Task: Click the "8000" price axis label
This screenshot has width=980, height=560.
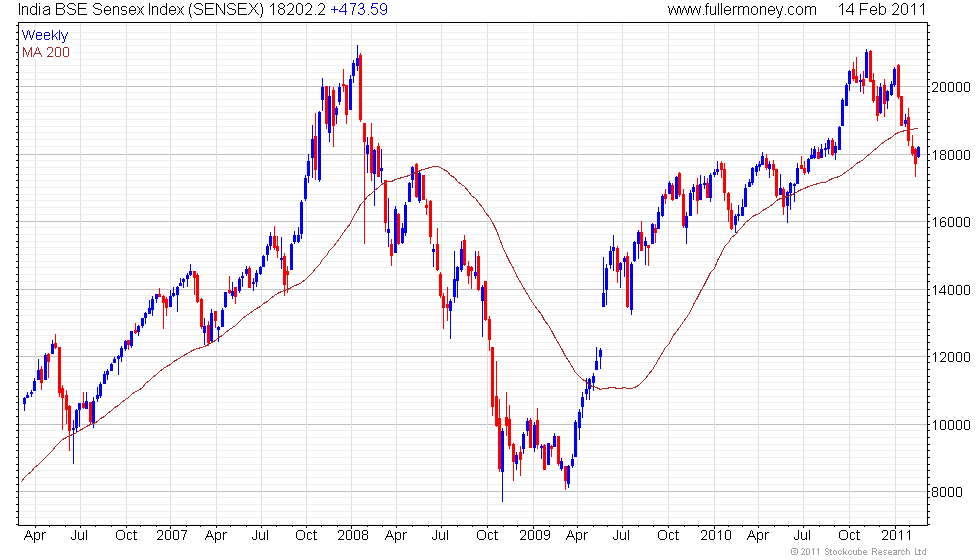Action: click(947, 492)
